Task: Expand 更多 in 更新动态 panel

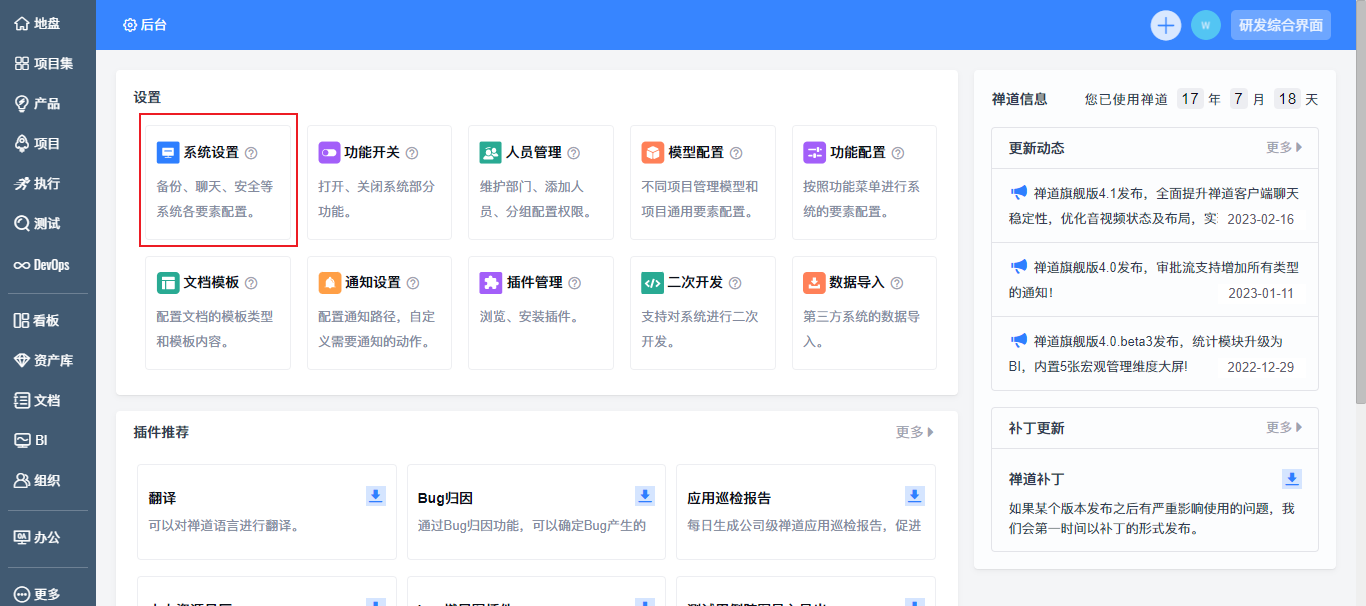Action: point(1284,148)
